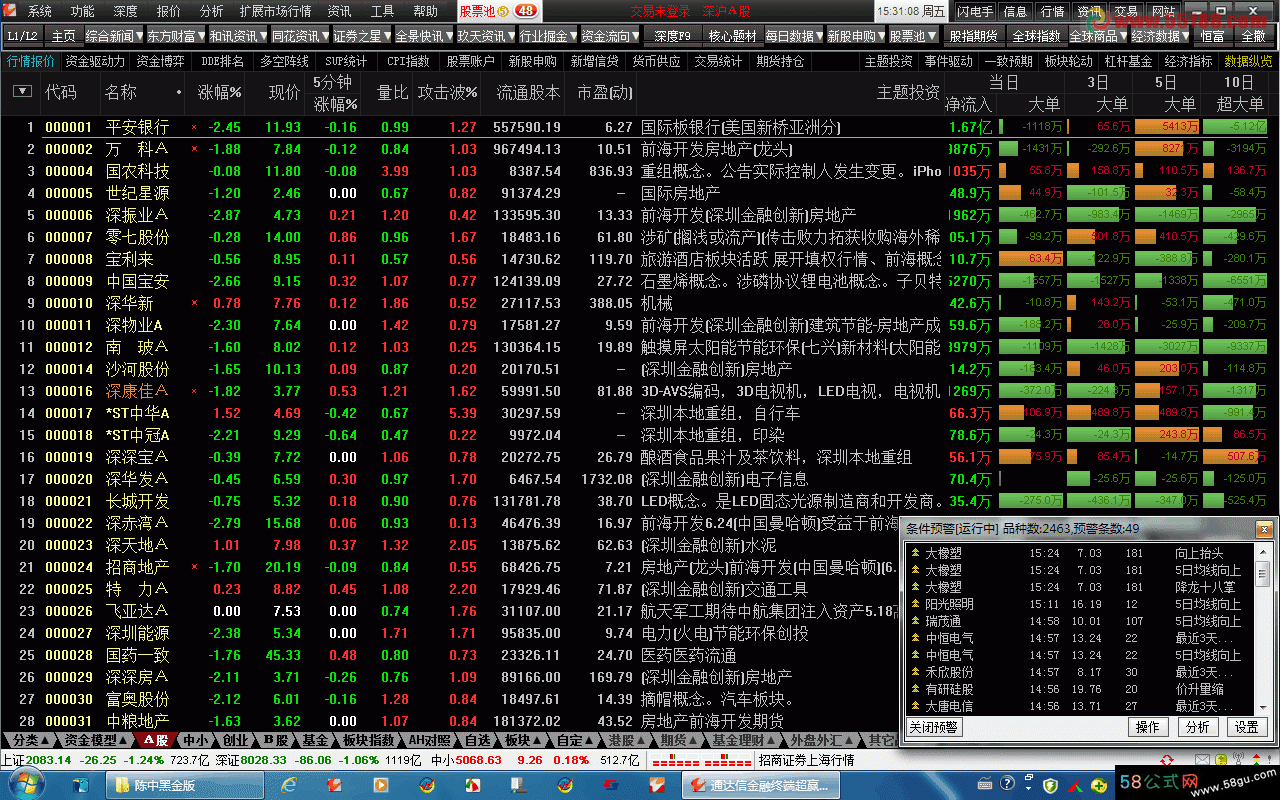Click the scrollbar thumb in the alert list
This screenshot has width=1280, height=800.
click(x=1263, y=576)
